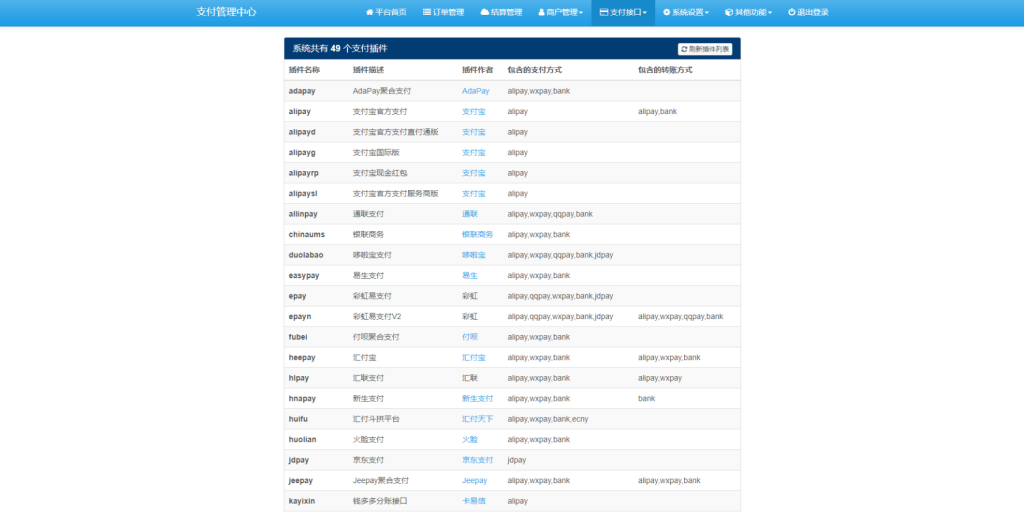Viewport: 1024px width, 520px height.
Task: Open the AdaPay author link
Action: point(475,91)
